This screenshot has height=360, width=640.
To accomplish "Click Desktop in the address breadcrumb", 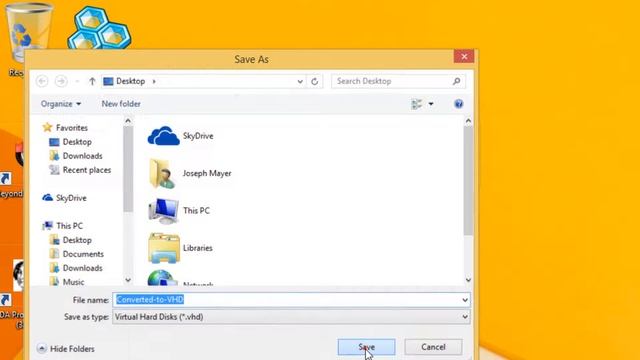I will [x=130, y=81].
